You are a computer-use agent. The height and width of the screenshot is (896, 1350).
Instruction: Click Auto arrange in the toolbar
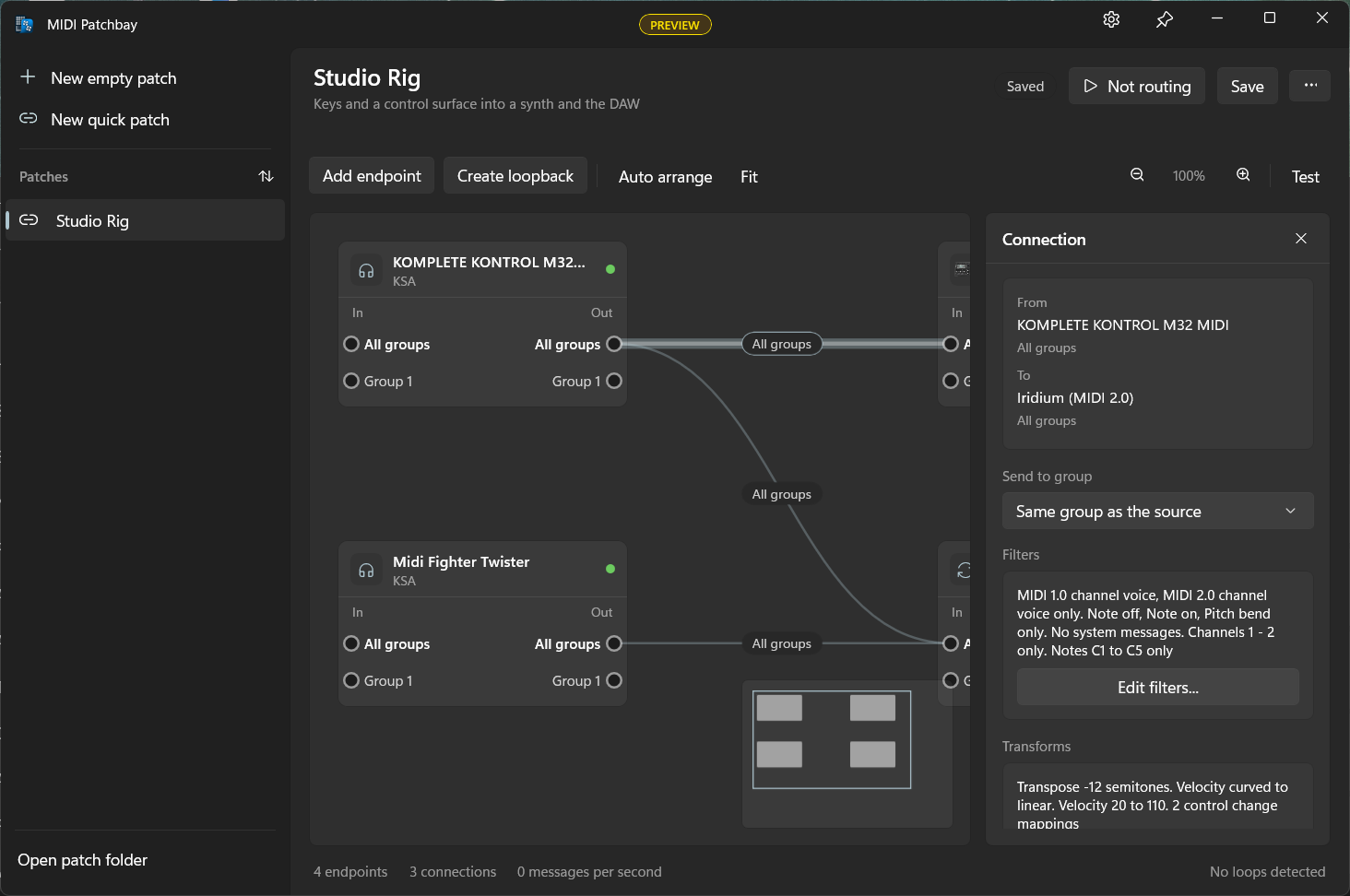(x=665, y=177)
